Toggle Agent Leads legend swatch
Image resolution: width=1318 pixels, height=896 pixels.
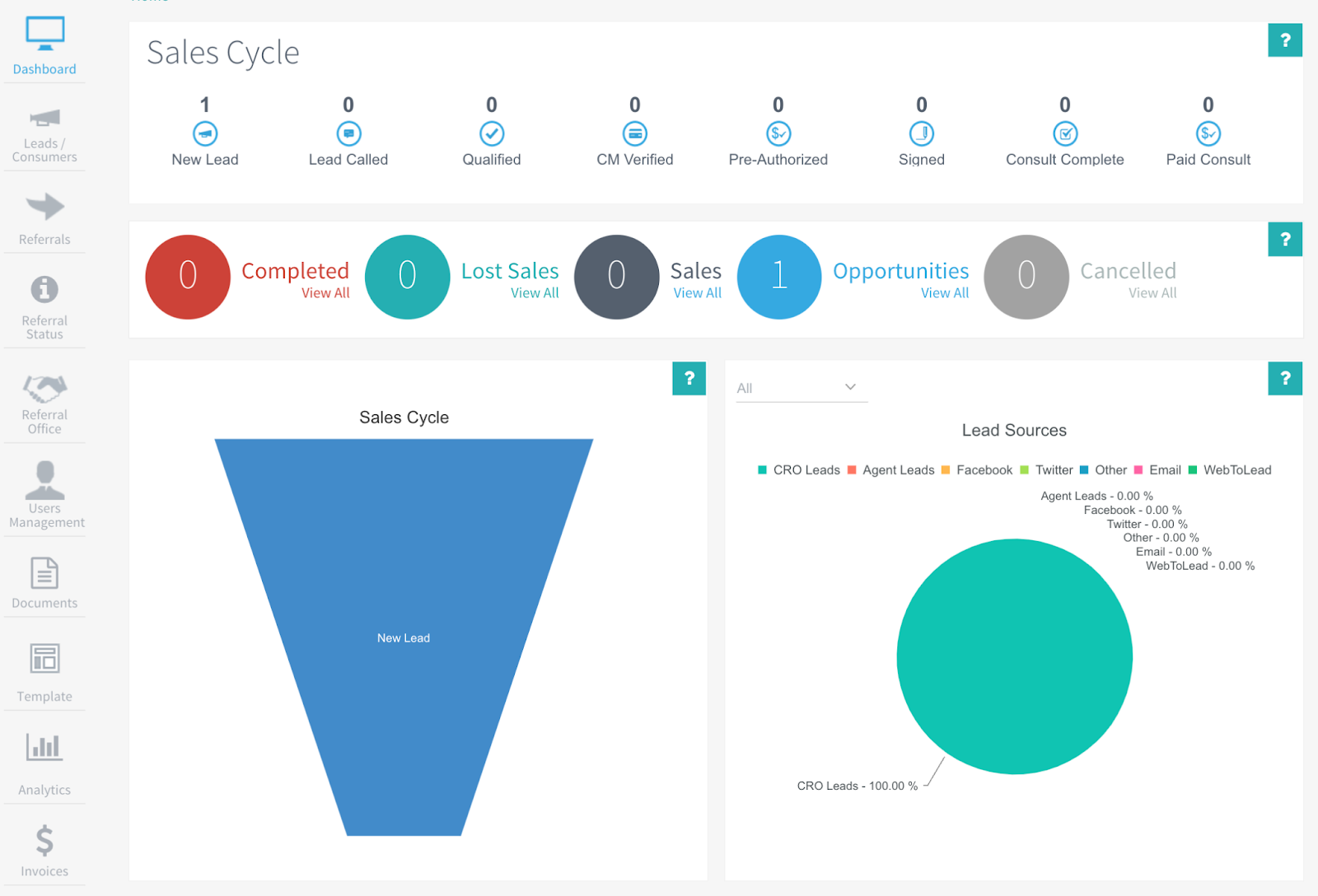pos(852,470)
